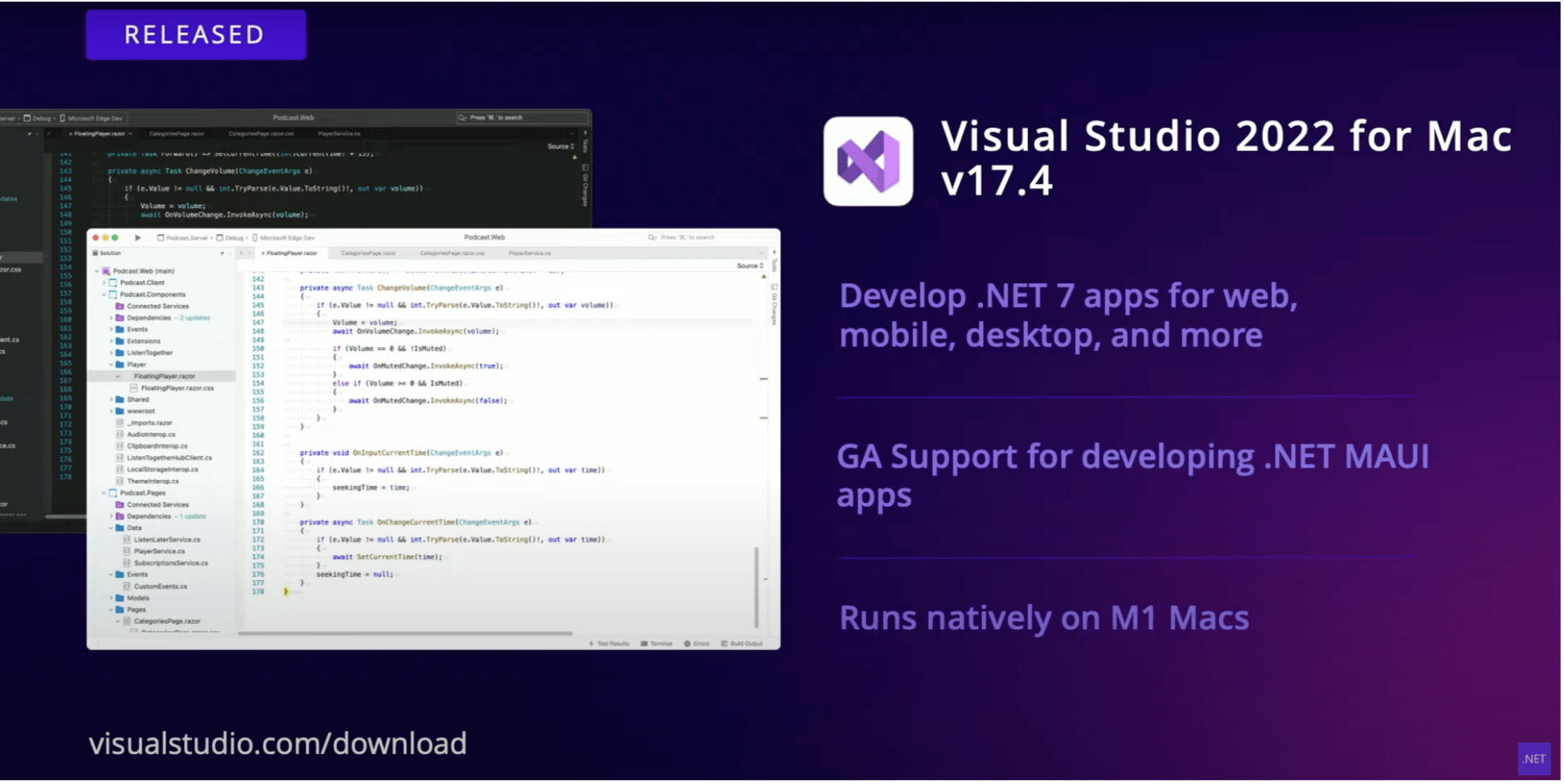Screen dimensions: 1564x784
Task: Click the editor vertical scrollbar in light window
Action: (757, 587)
